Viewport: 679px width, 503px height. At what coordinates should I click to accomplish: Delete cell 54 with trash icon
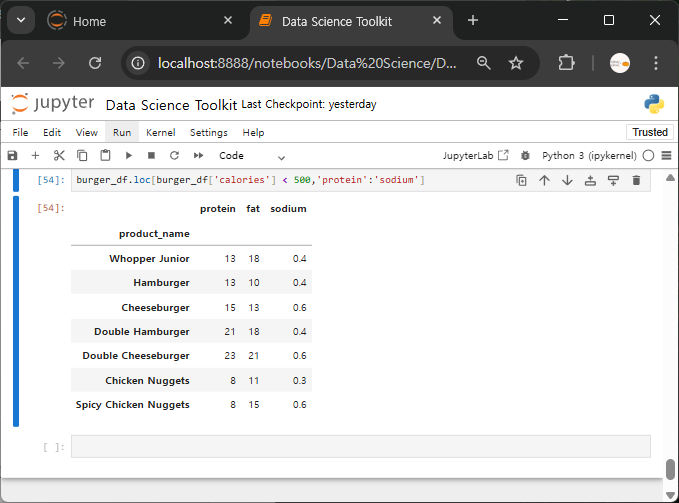[636, 180]
